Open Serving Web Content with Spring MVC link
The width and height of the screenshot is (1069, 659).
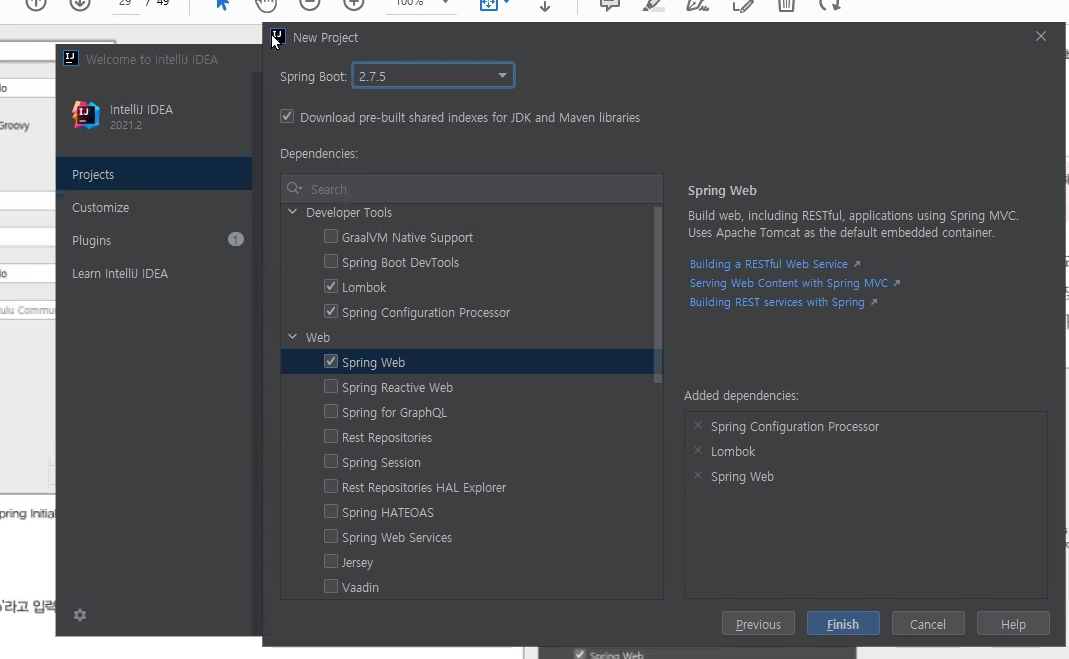coord(789,283)
